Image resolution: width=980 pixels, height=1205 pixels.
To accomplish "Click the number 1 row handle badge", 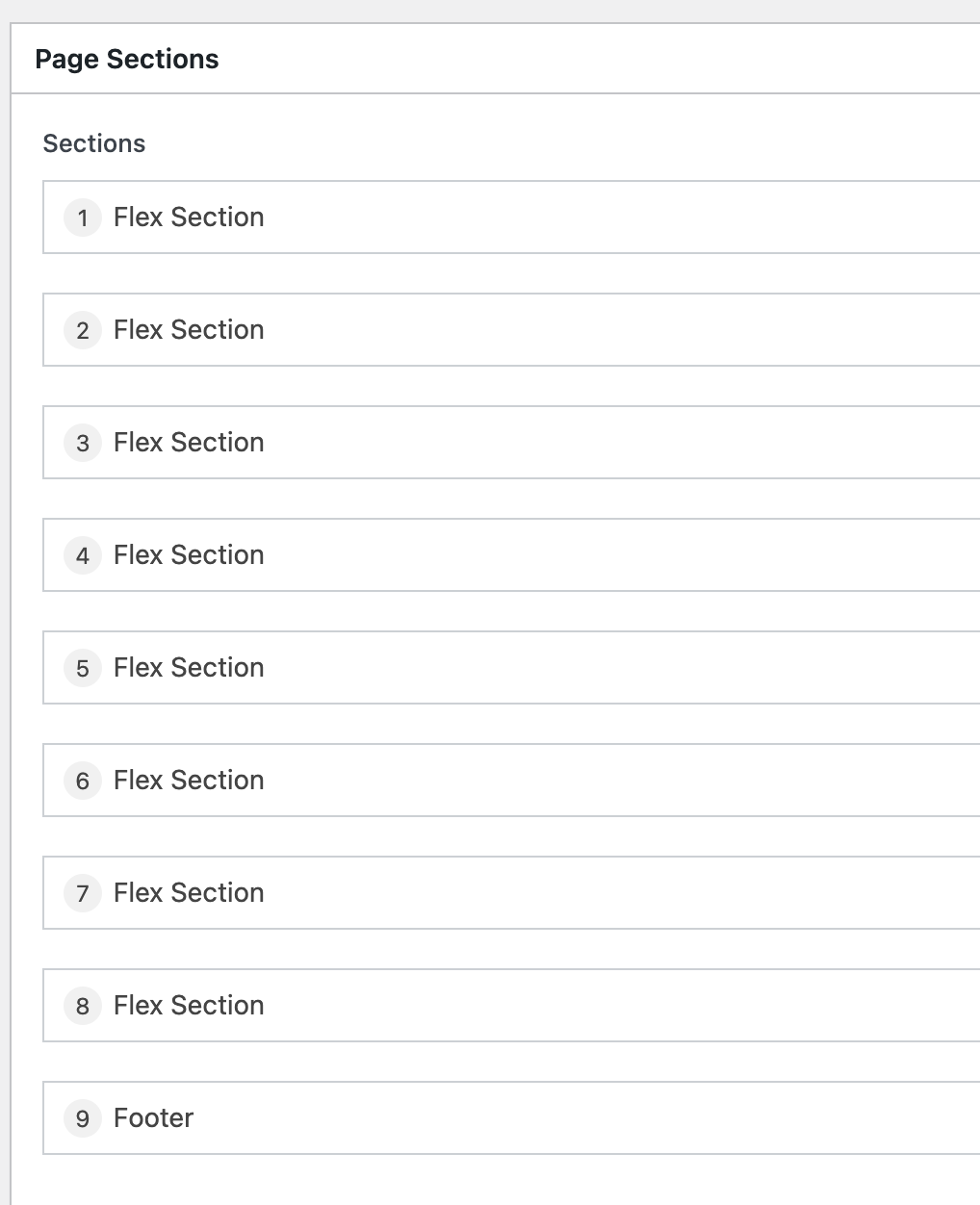I will (83, 218).
